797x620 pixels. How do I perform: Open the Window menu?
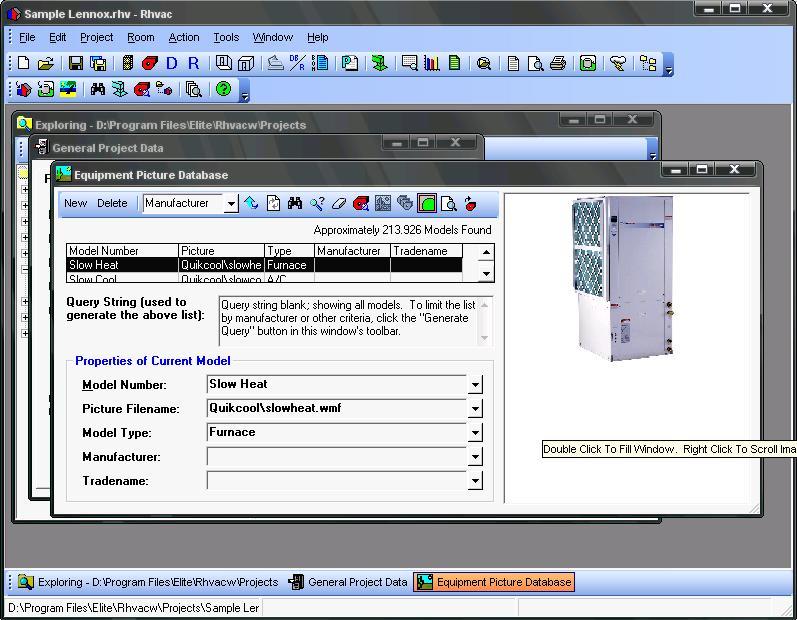[x=273, y=38]
